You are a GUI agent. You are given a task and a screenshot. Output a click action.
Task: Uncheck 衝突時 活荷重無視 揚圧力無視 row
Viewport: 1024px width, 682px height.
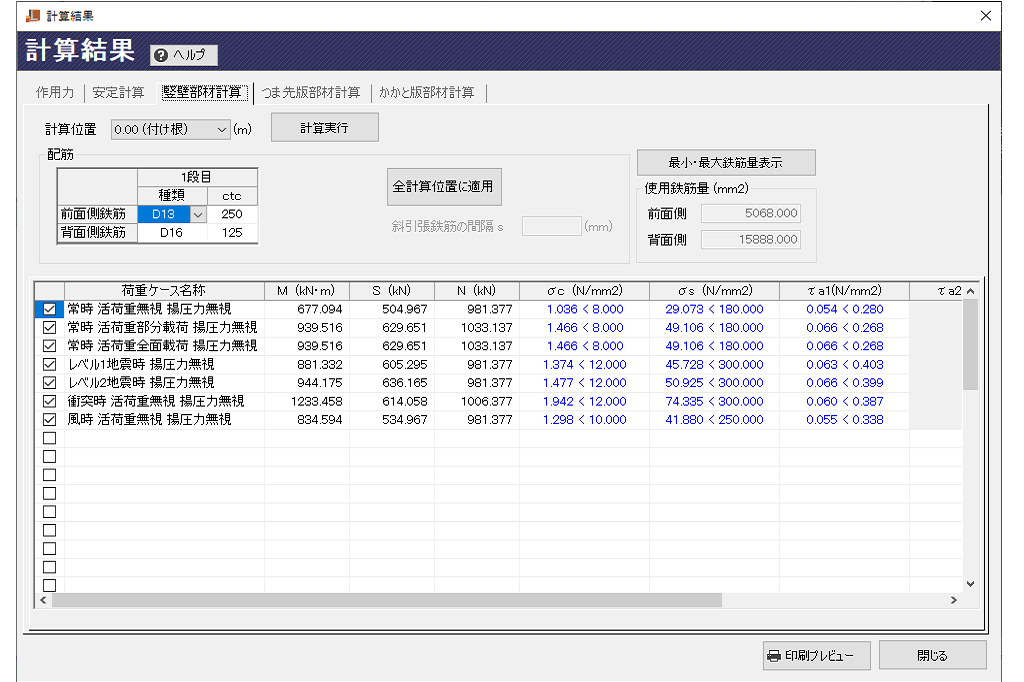coord(49,401)
